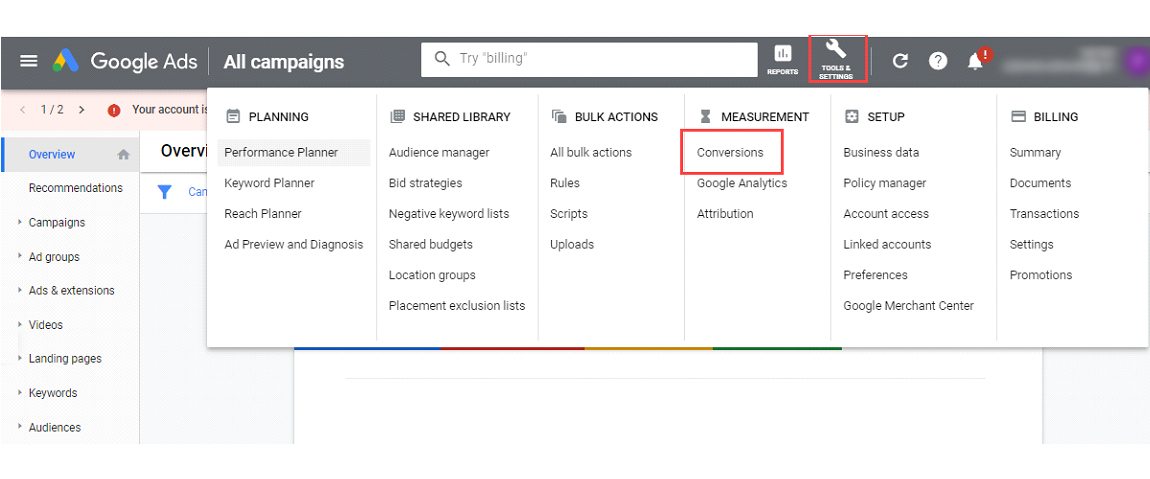Open Shared budgets
Image resolution: width=1150 pixels, height=479 pixels.
pos(431,244)
